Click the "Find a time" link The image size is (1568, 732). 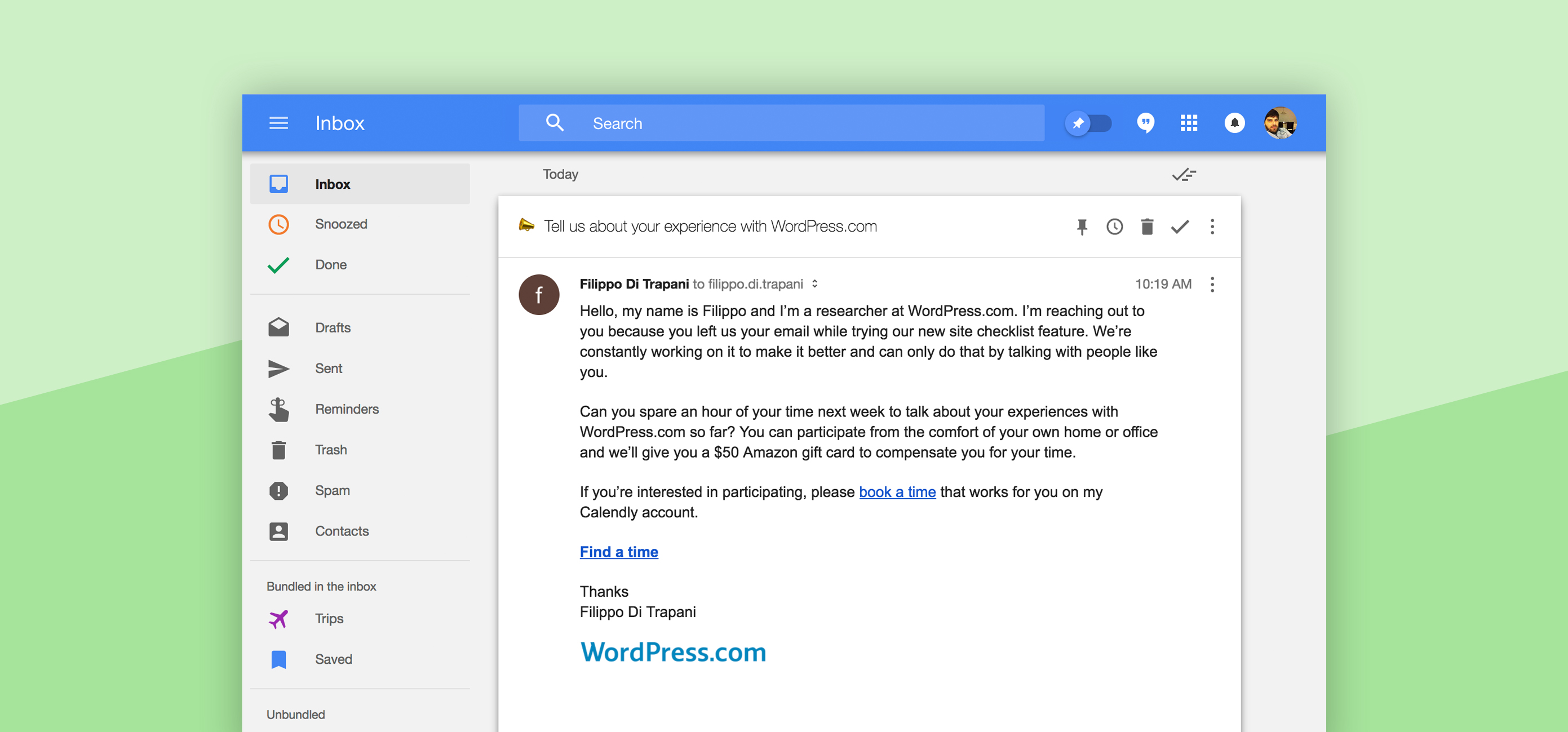[x=618, y=552]
